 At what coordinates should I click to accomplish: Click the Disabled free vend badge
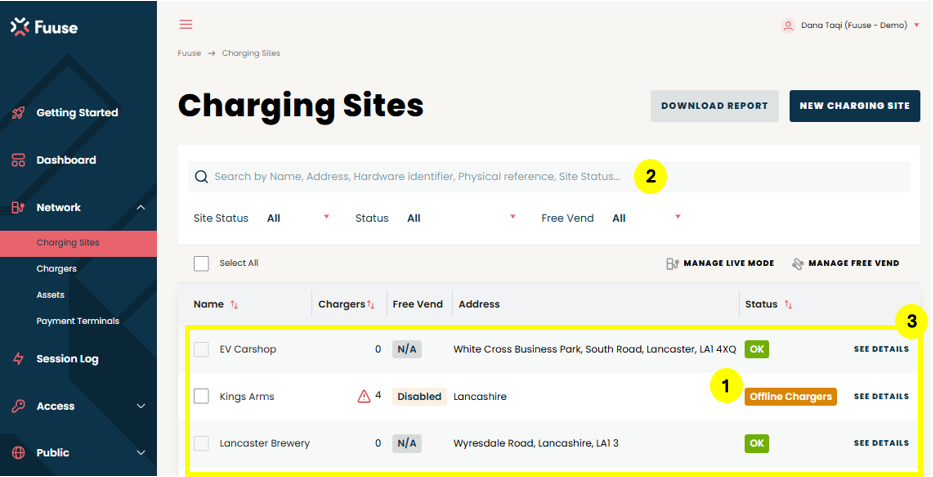pos(419,397)
